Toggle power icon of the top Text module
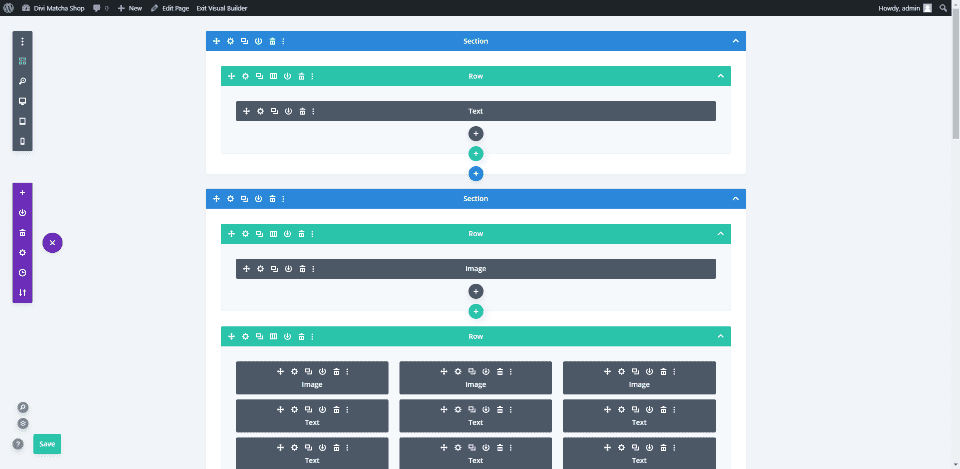 288,111
